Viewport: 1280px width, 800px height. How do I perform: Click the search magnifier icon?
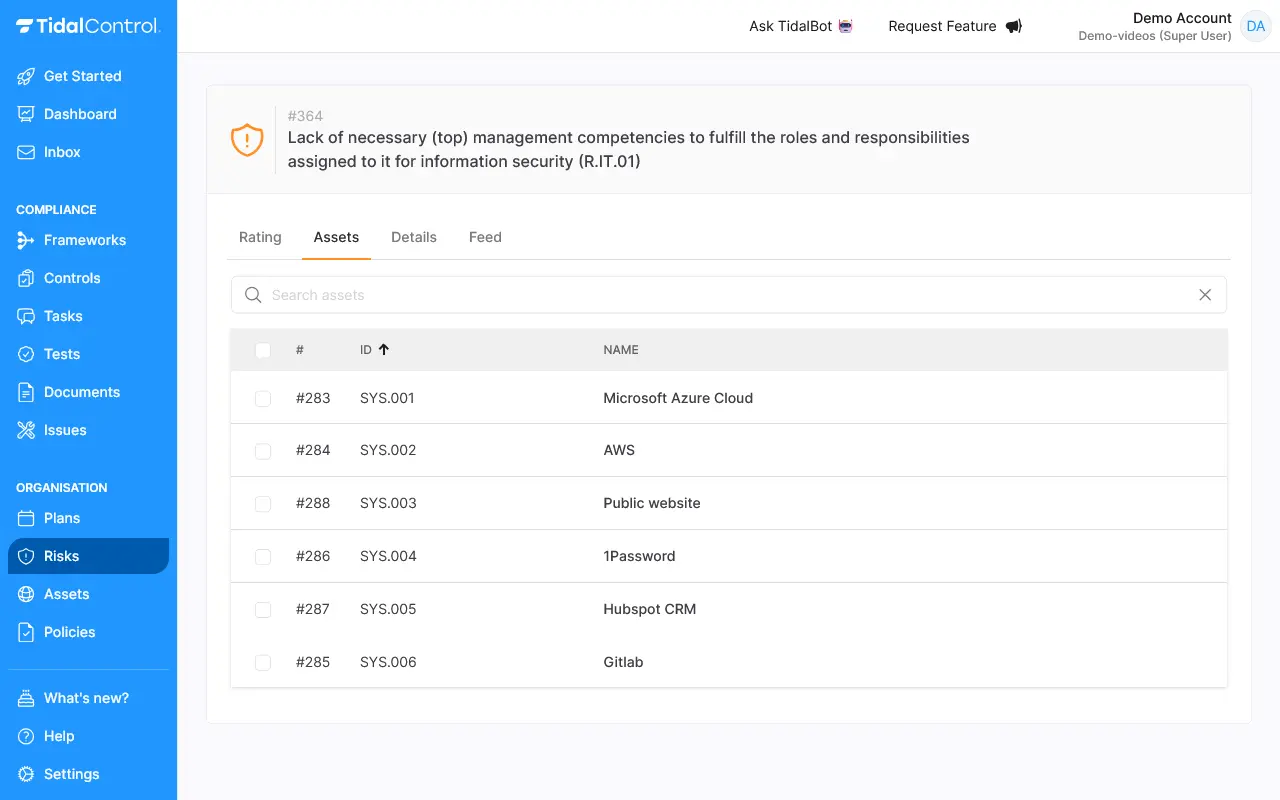tap(253, 295)
